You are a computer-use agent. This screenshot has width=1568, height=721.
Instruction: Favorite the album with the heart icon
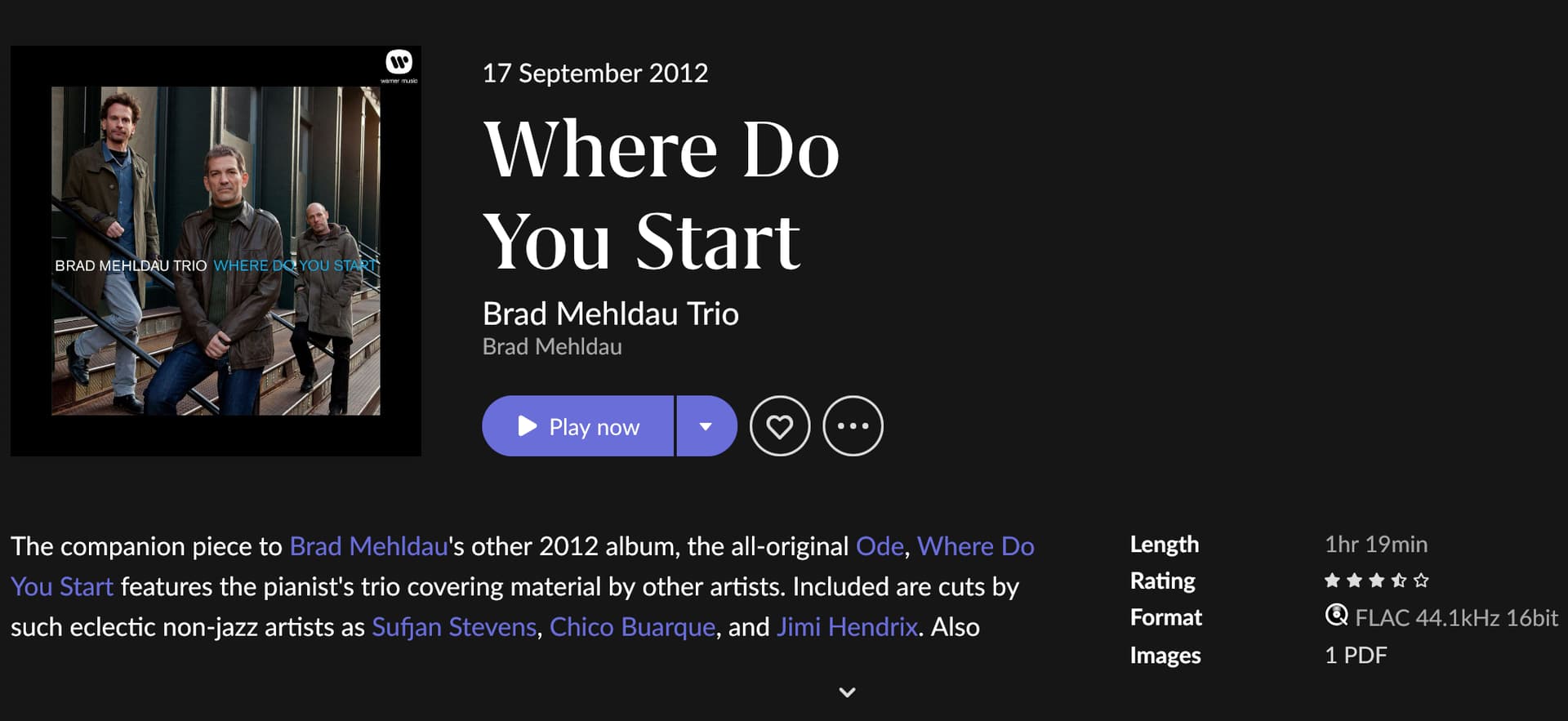pos(780,426)
